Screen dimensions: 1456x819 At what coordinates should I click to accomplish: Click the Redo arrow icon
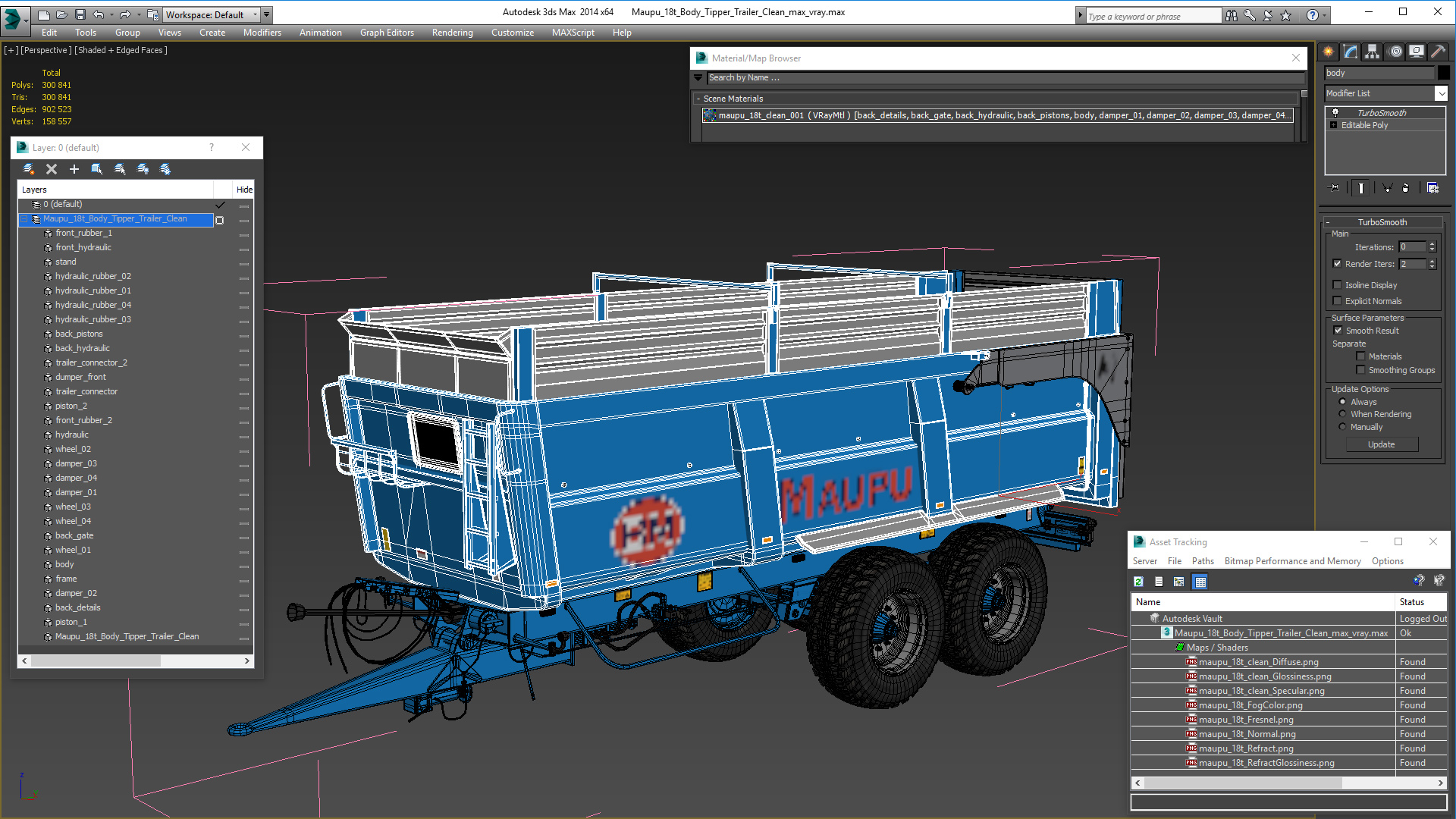(124, 14)
